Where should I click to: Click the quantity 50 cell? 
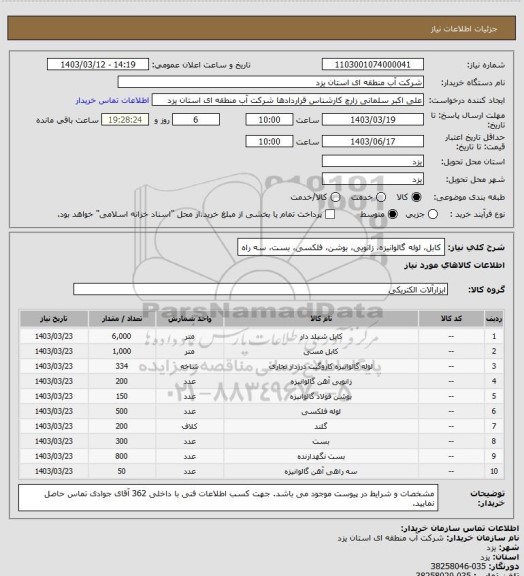click(122, 472)
